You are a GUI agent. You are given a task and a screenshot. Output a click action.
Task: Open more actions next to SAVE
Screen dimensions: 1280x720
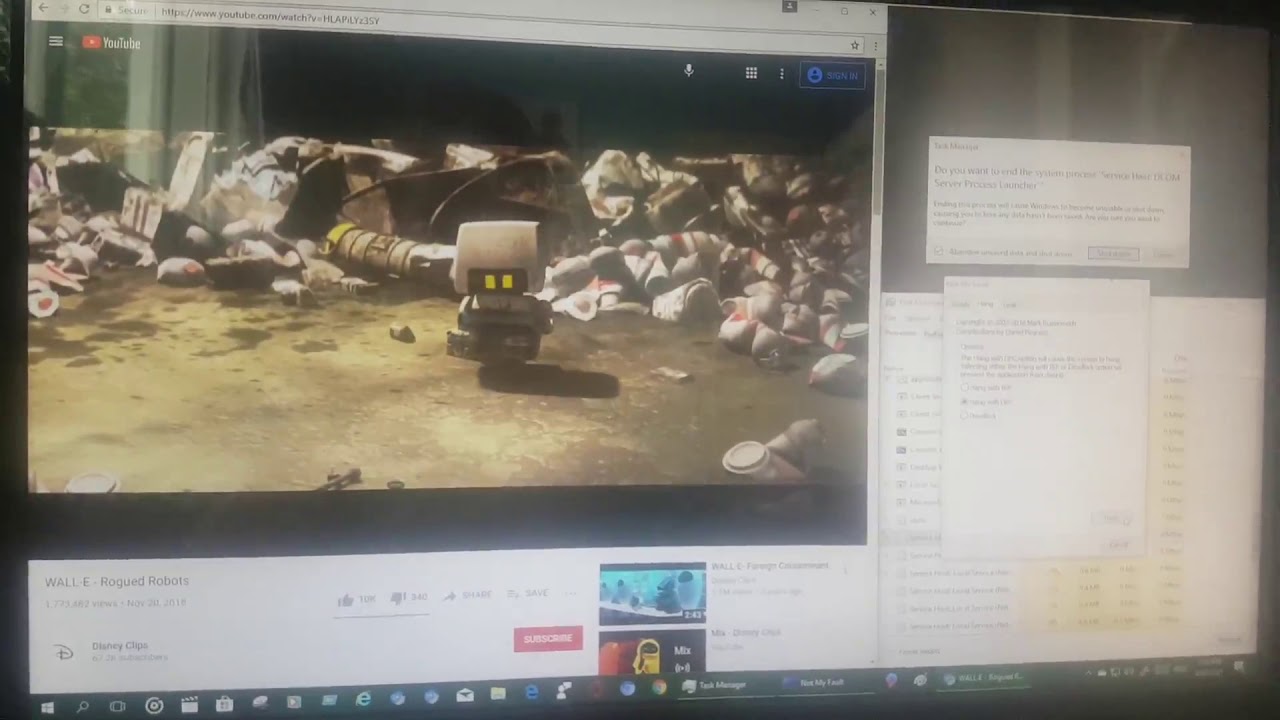pos(571,593)
